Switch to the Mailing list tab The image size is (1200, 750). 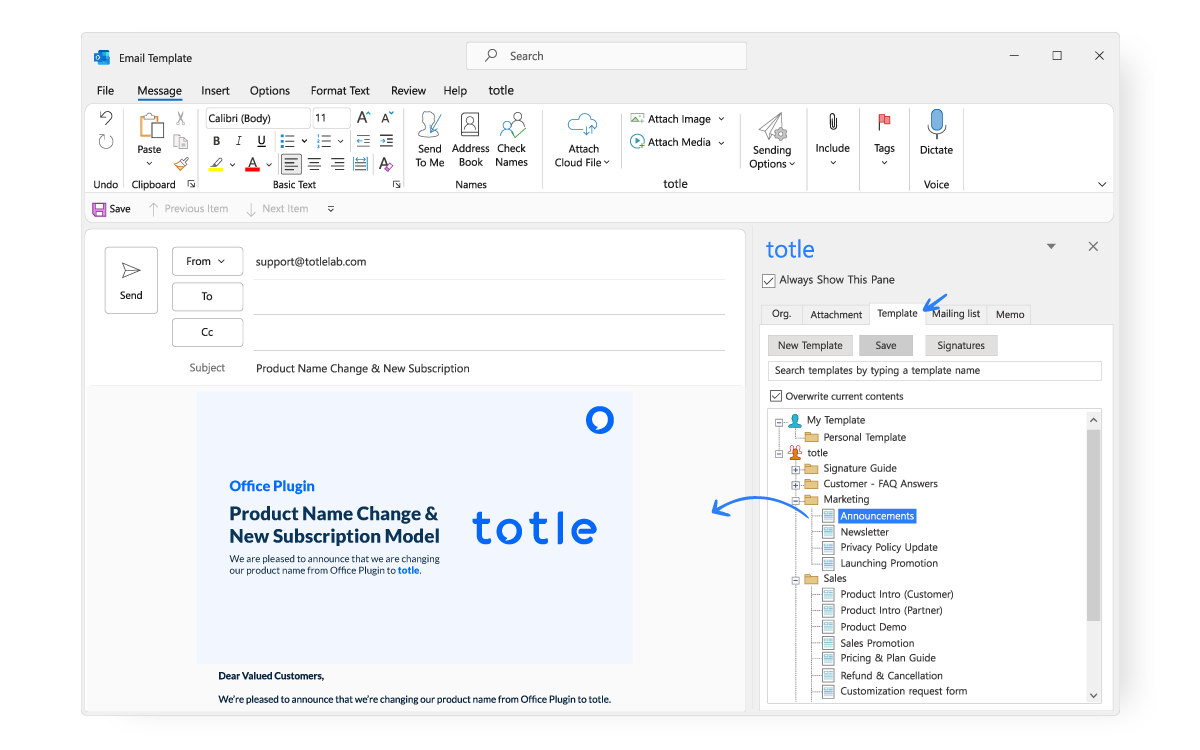955,313
